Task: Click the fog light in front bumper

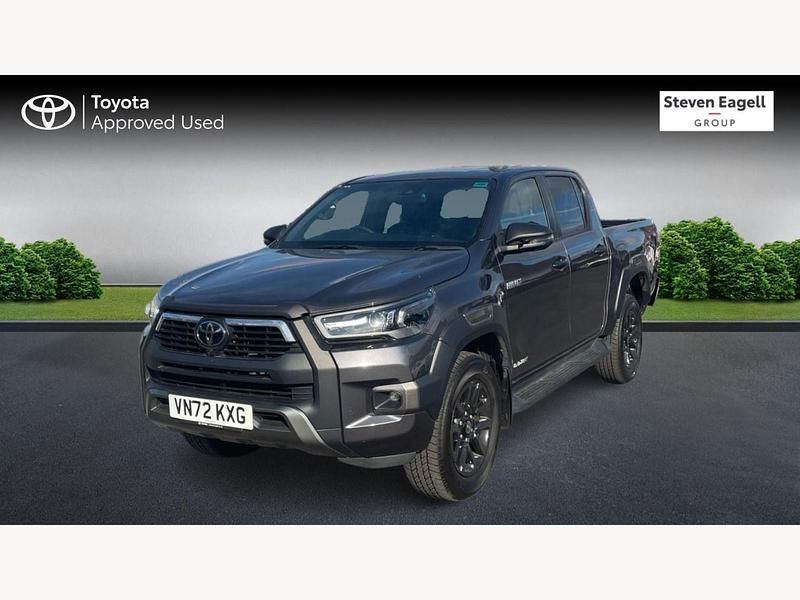Action: 390,397
